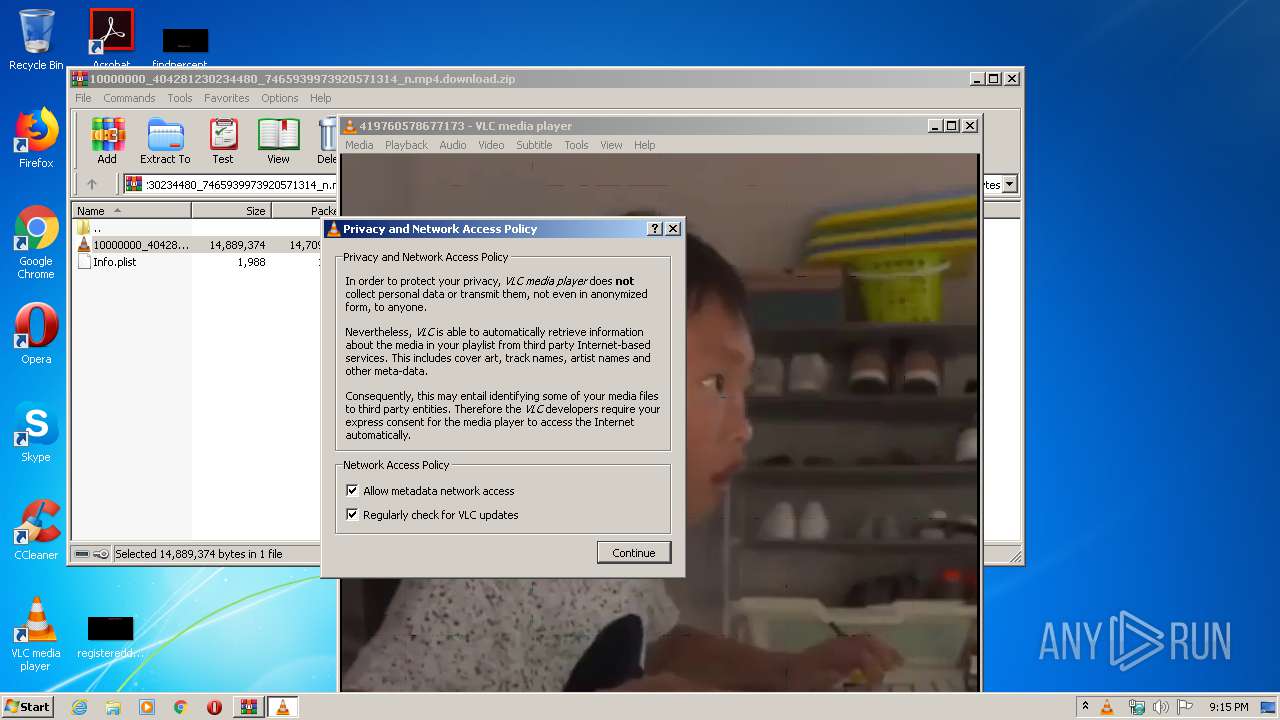1280x720 pixels.
Task: Click the Extract To icon in WinRAR
Action: click(165, 141)
